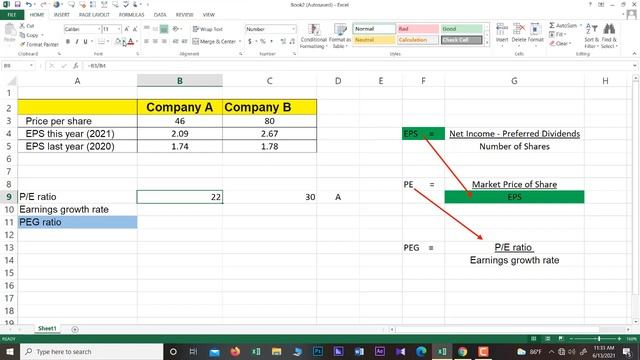
Task: Toggle align text left
Action: click(x=146, y=41)
